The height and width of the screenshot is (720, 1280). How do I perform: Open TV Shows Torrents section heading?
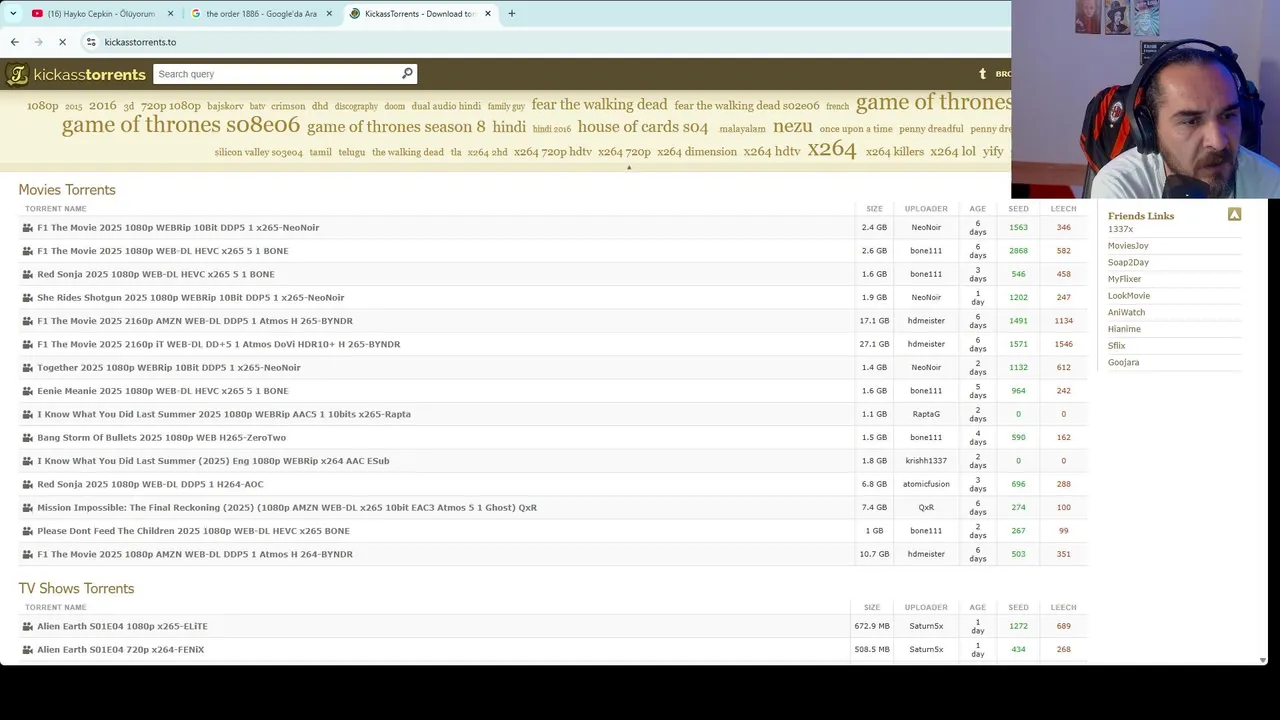click(76, 589)
